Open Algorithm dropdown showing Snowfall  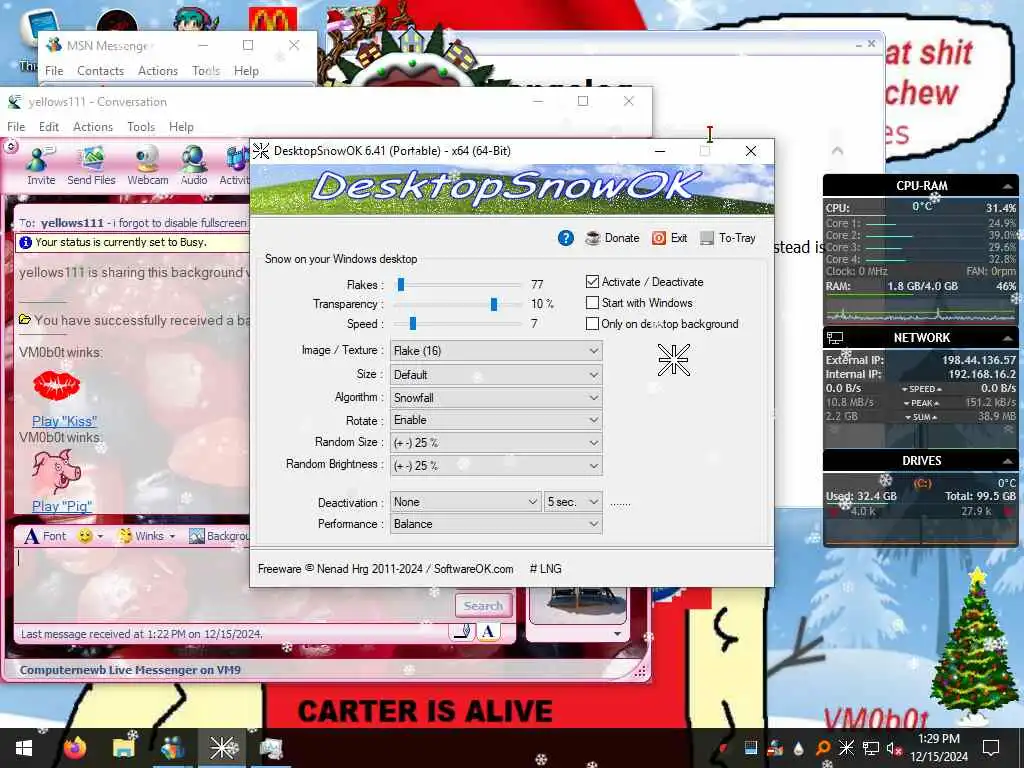click(496, 398)
